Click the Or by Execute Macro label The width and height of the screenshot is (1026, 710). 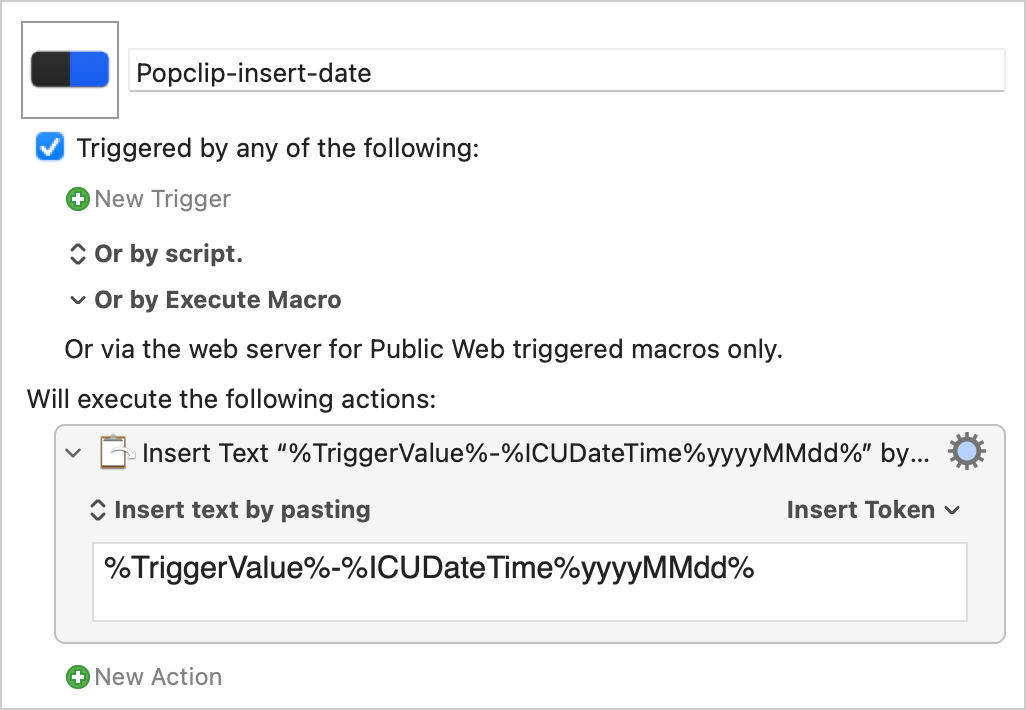(x=218, y=300)
